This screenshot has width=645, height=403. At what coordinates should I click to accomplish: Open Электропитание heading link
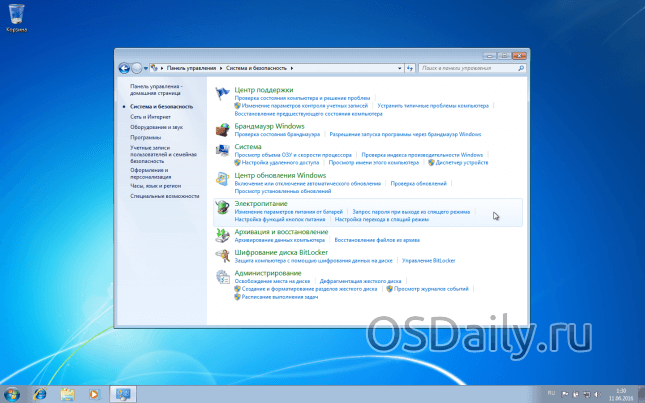point(261,204)
